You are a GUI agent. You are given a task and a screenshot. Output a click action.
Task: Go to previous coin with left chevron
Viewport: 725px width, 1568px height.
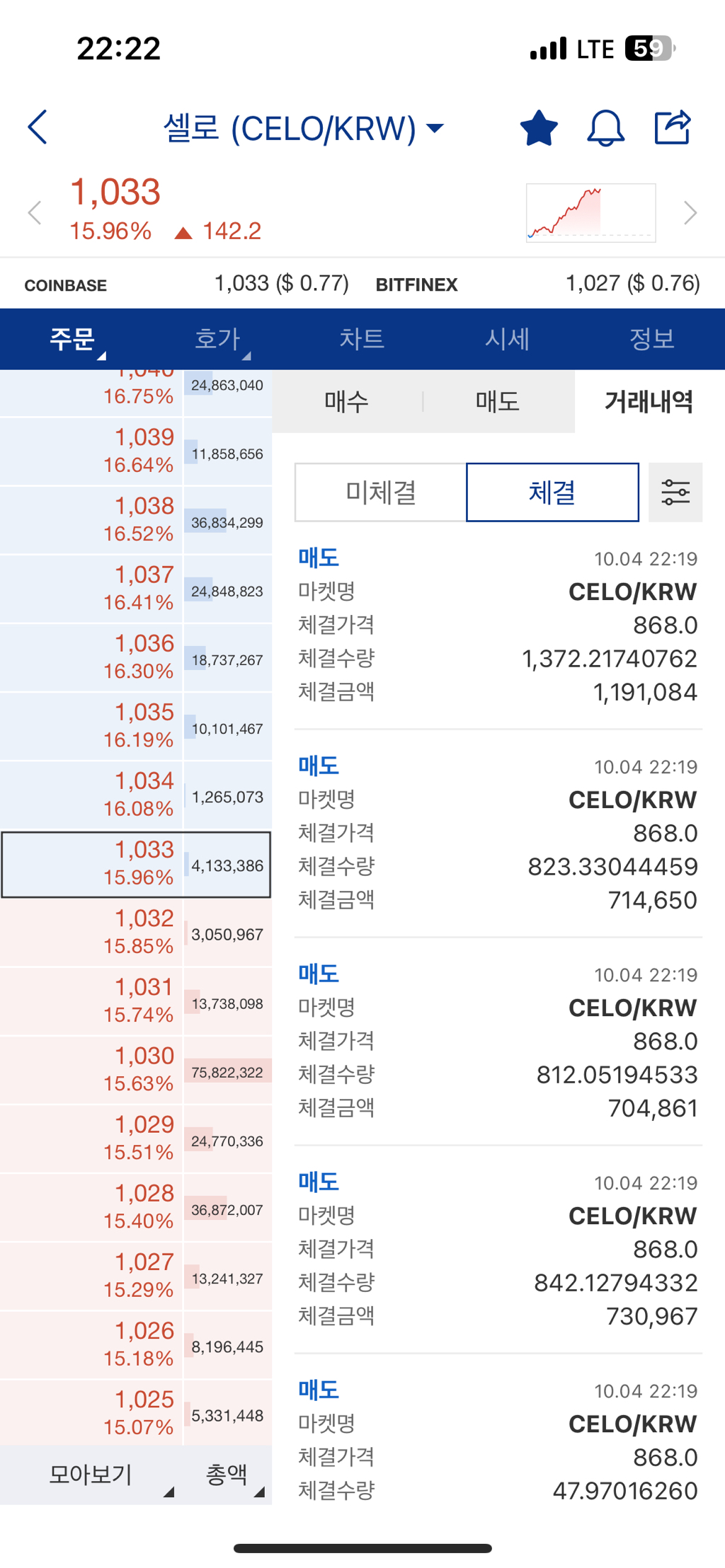pos(33,212)
